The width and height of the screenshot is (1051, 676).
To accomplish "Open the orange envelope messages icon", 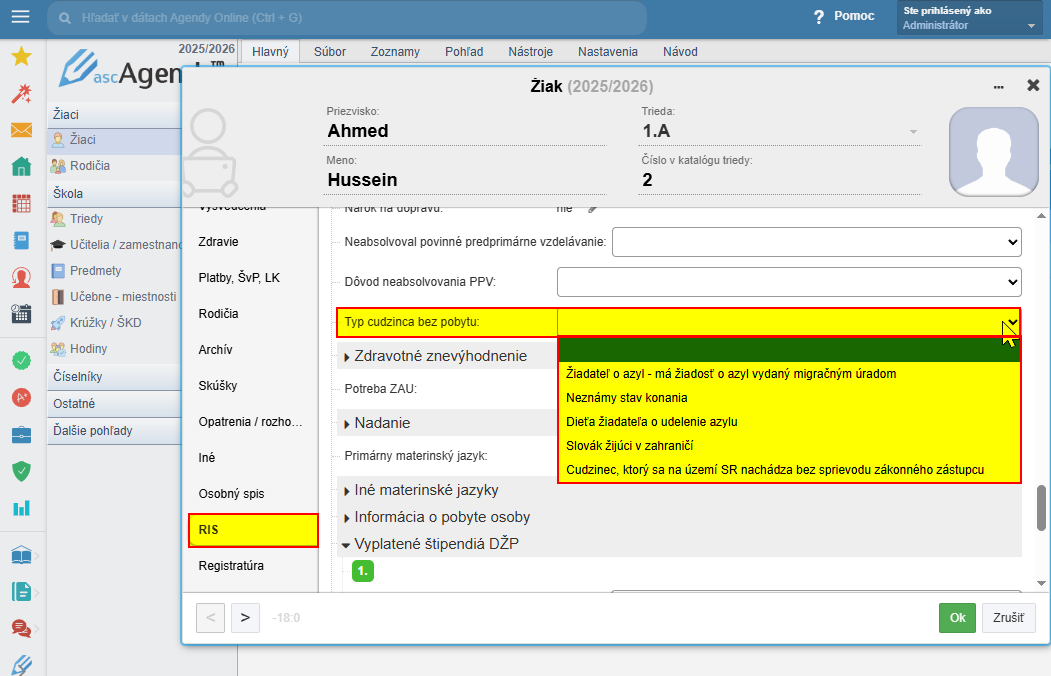I will tap(21, 130).
